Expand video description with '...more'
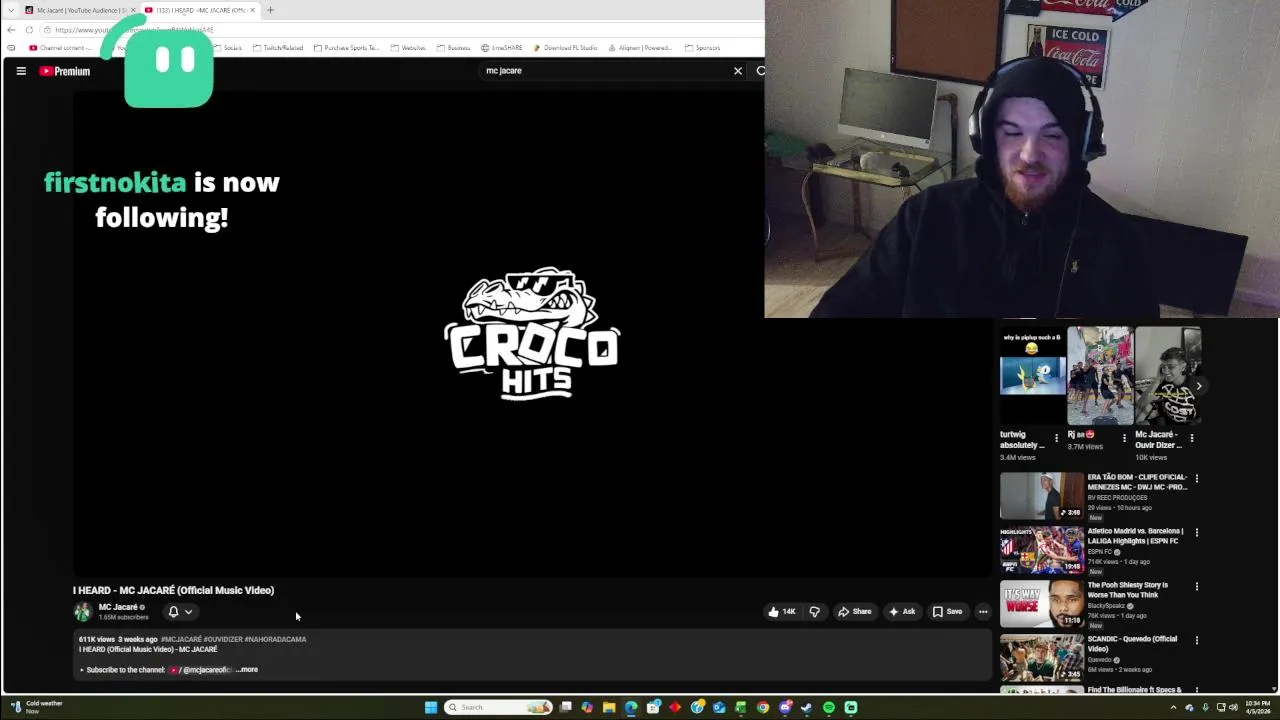Viewport: 1280px width, 720px height. (247, 670)
